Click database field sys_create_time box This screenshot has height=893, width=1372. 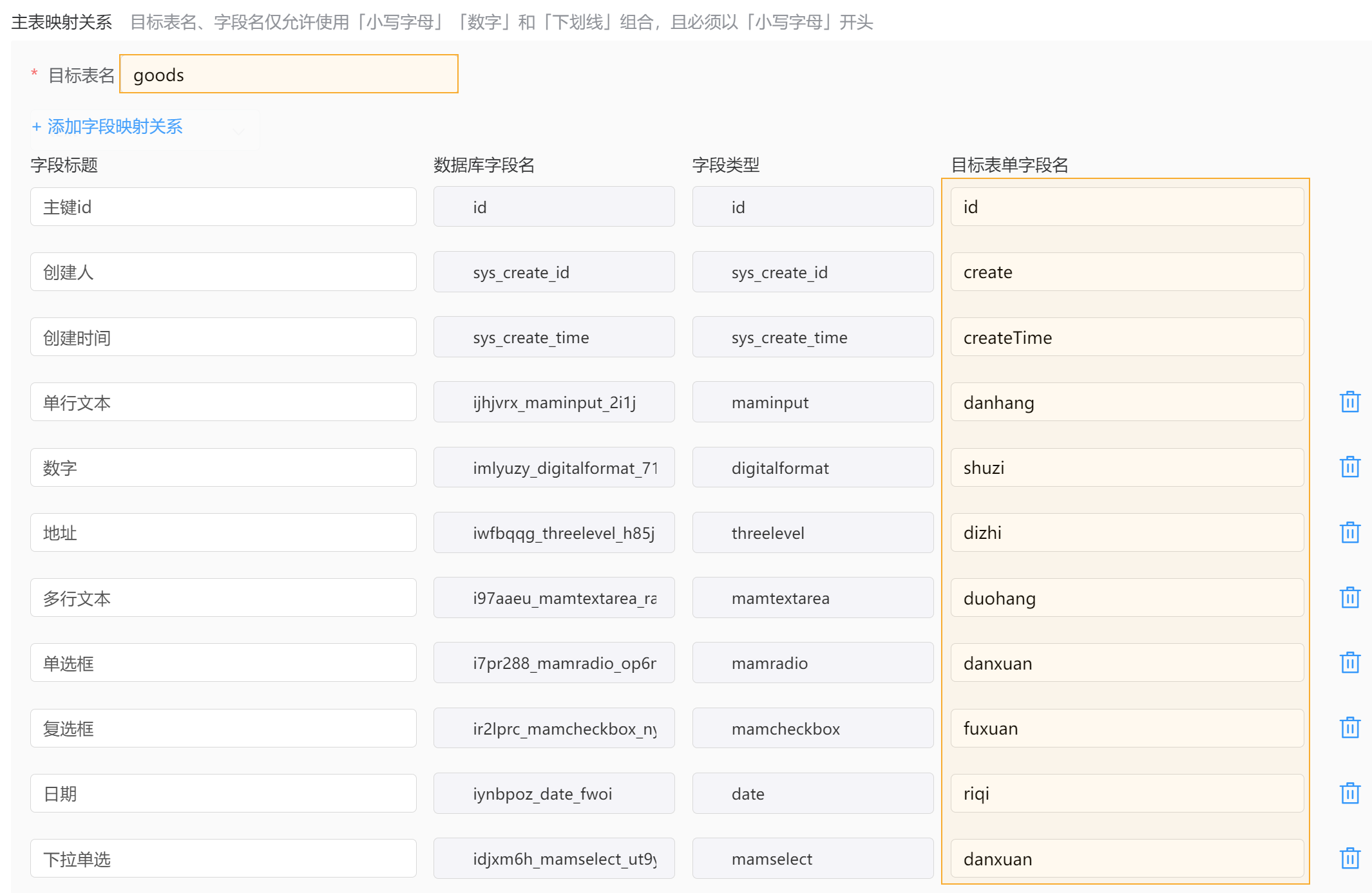pyautogui.click(x=553, y=337)
